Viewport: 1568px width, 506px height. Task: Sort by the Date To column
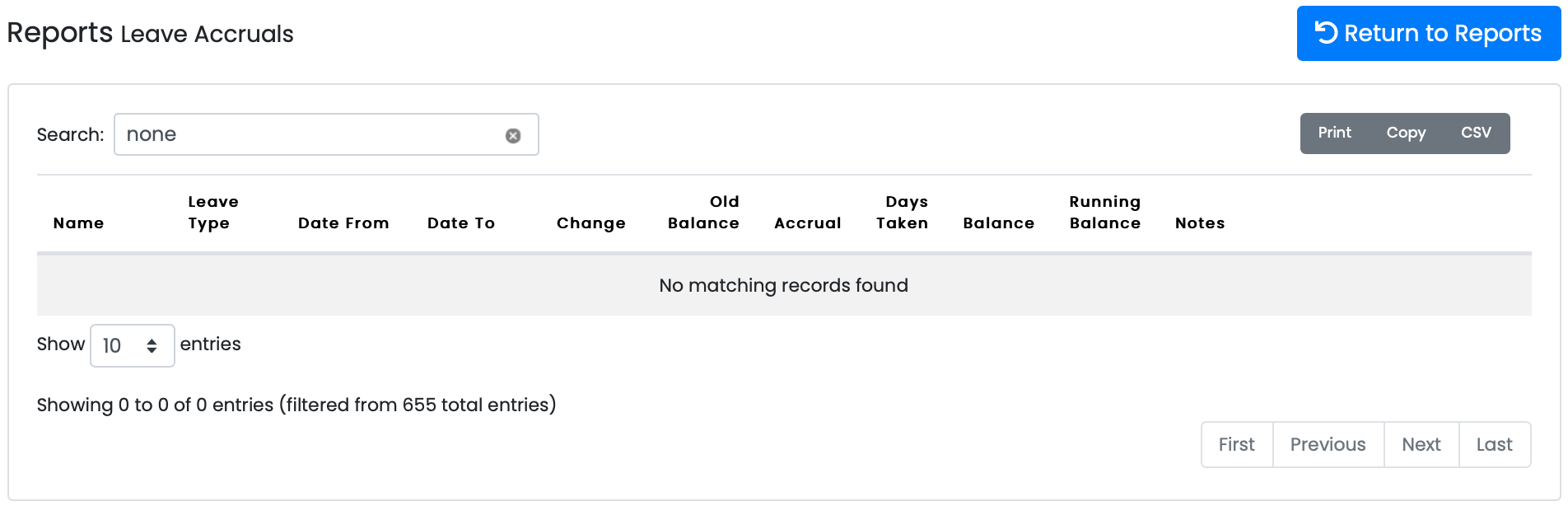pyautogui.click(x=460, y=223)
